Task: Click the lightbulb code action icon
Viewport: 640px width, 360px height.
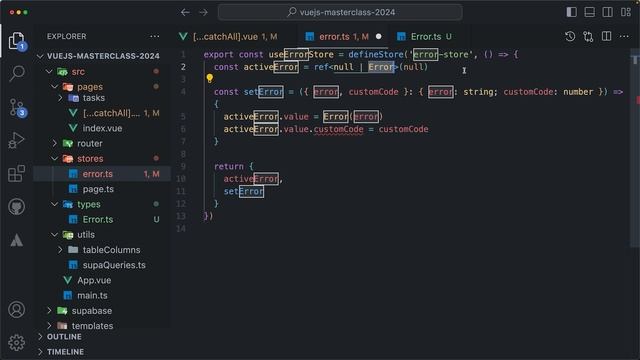Action: [x=209, y=78]
